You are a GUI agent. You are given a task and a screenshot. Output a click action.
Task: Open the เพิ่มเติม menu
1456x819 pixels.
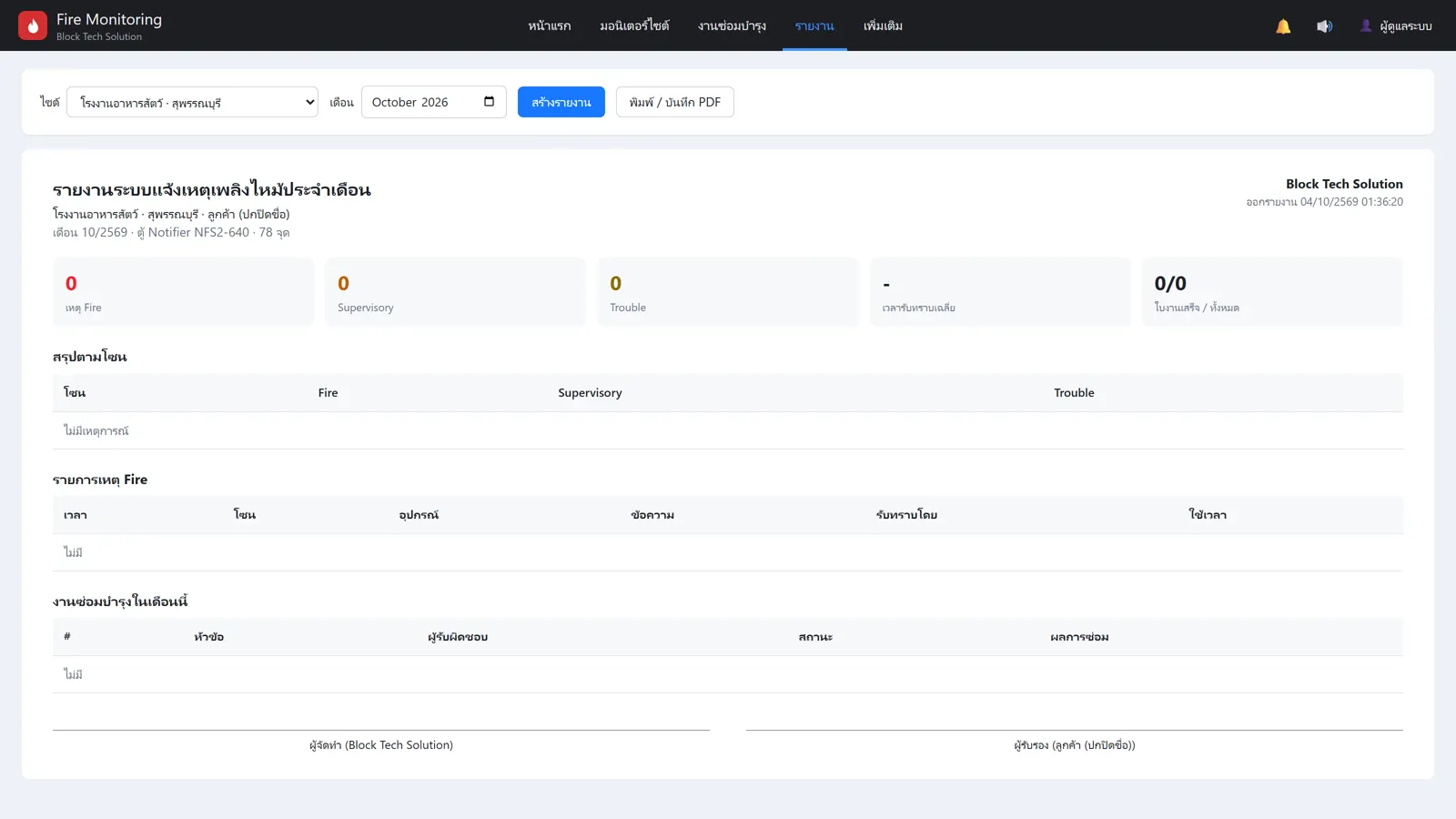(883, 25)
